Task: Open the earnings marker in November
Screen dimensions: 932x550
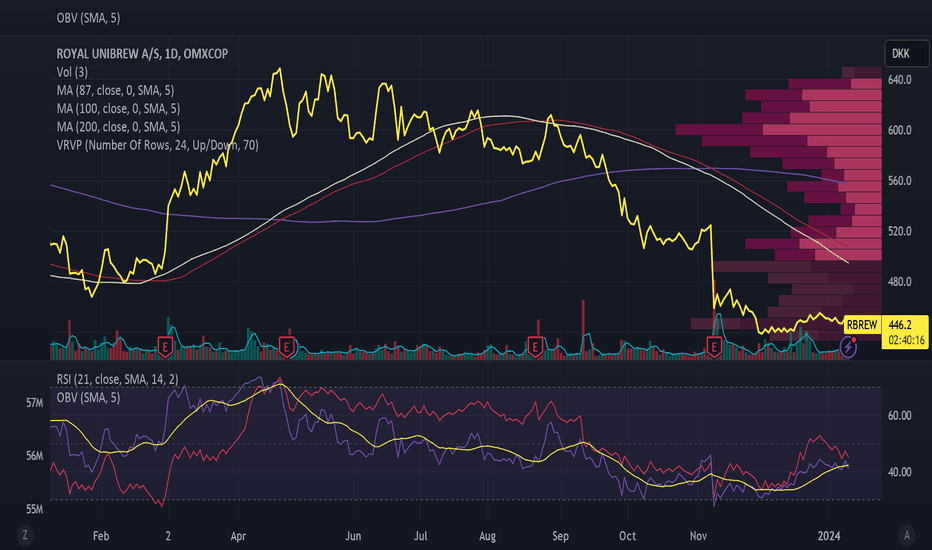Action: tap(714, 346)
